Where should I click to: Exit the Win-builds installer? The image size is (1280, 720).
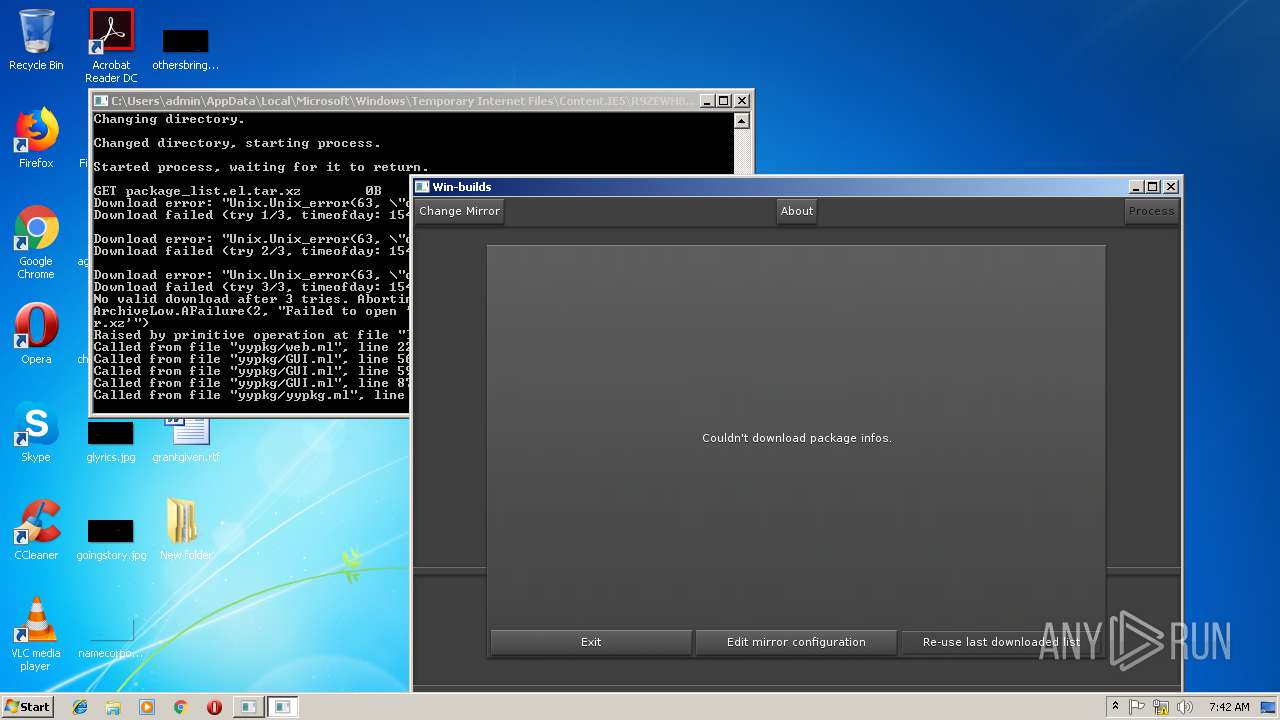pyautogui.click(x=591, y=642)
